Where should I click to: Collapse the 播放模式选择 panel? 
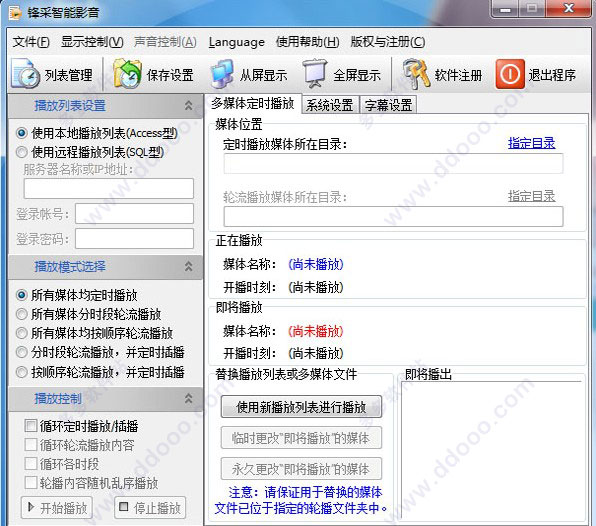point(189,266)
